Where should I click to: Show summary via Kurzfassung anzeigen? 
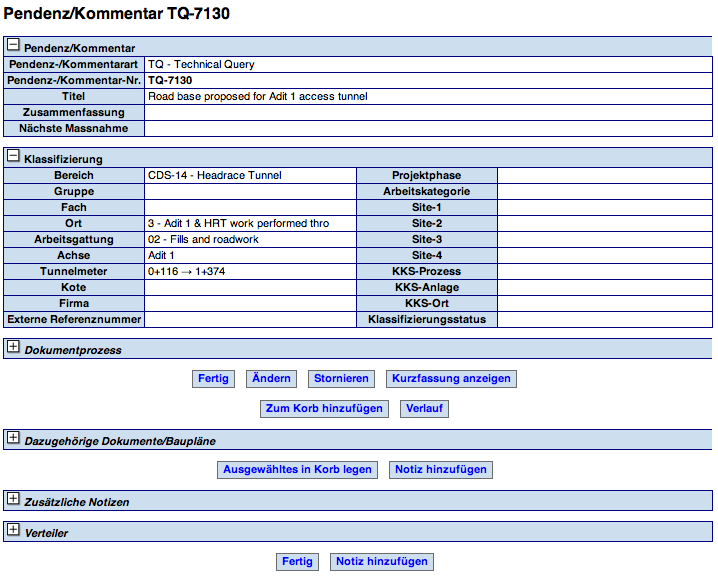(451, 379)
